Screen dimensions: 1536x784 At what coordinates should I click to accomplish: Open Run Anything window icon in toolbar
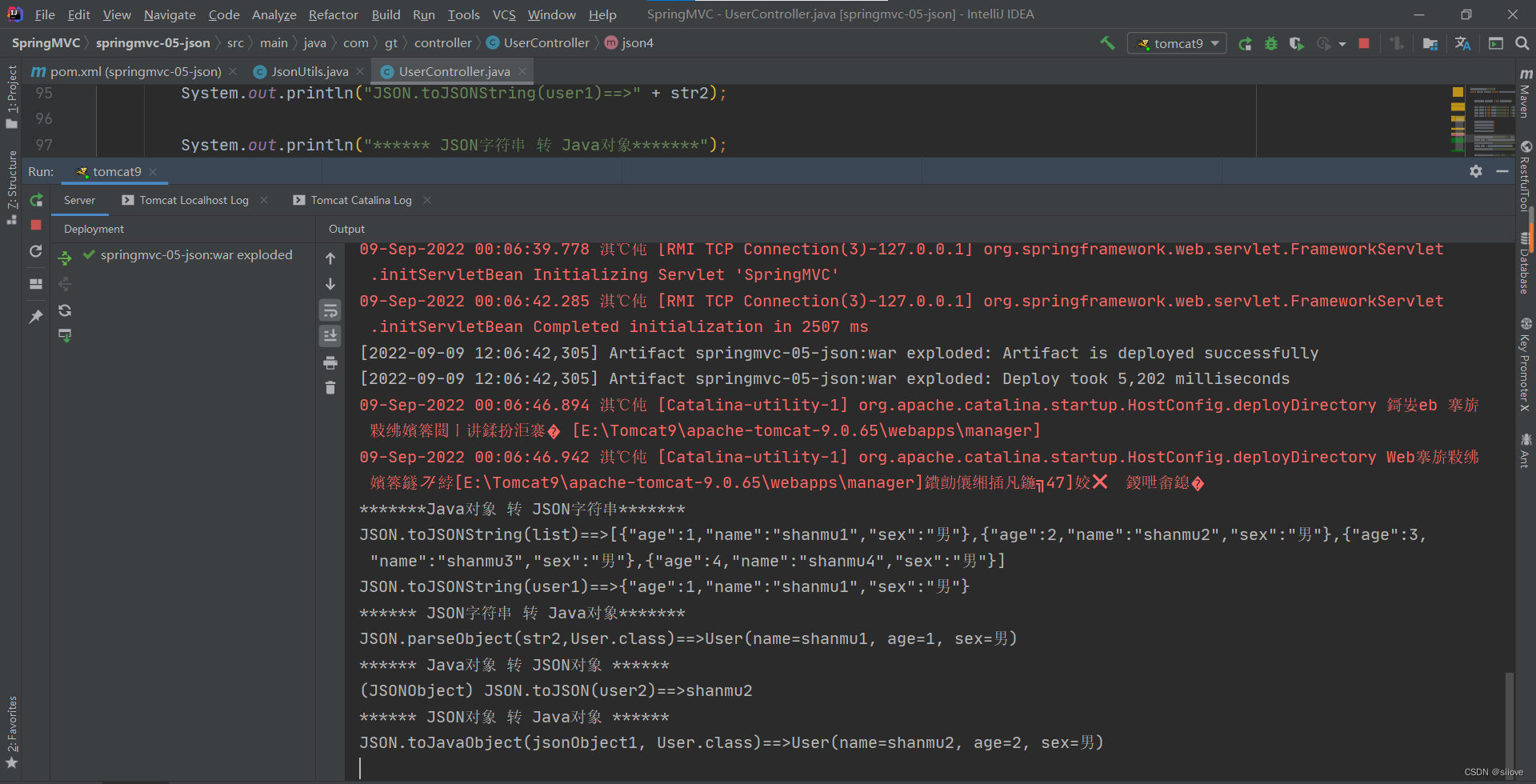coord(1496,43)
